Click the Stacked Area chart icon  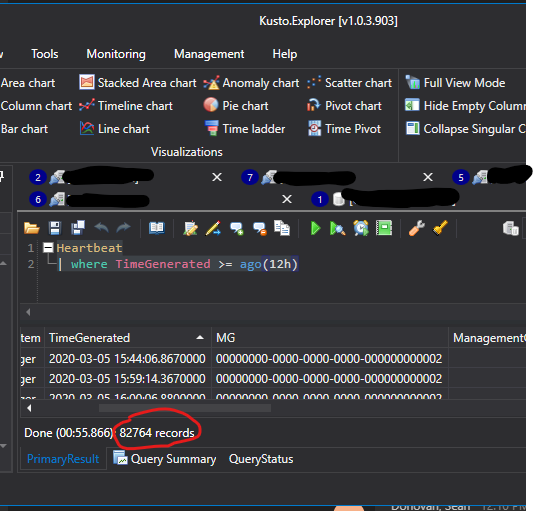pos(87,83)
